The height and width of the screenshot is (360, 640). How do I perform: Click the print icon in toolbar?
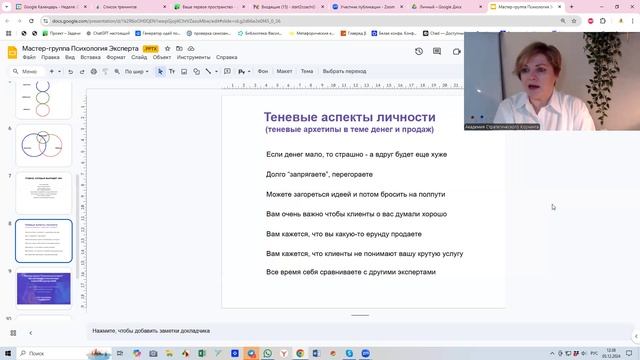coord(93,71)
